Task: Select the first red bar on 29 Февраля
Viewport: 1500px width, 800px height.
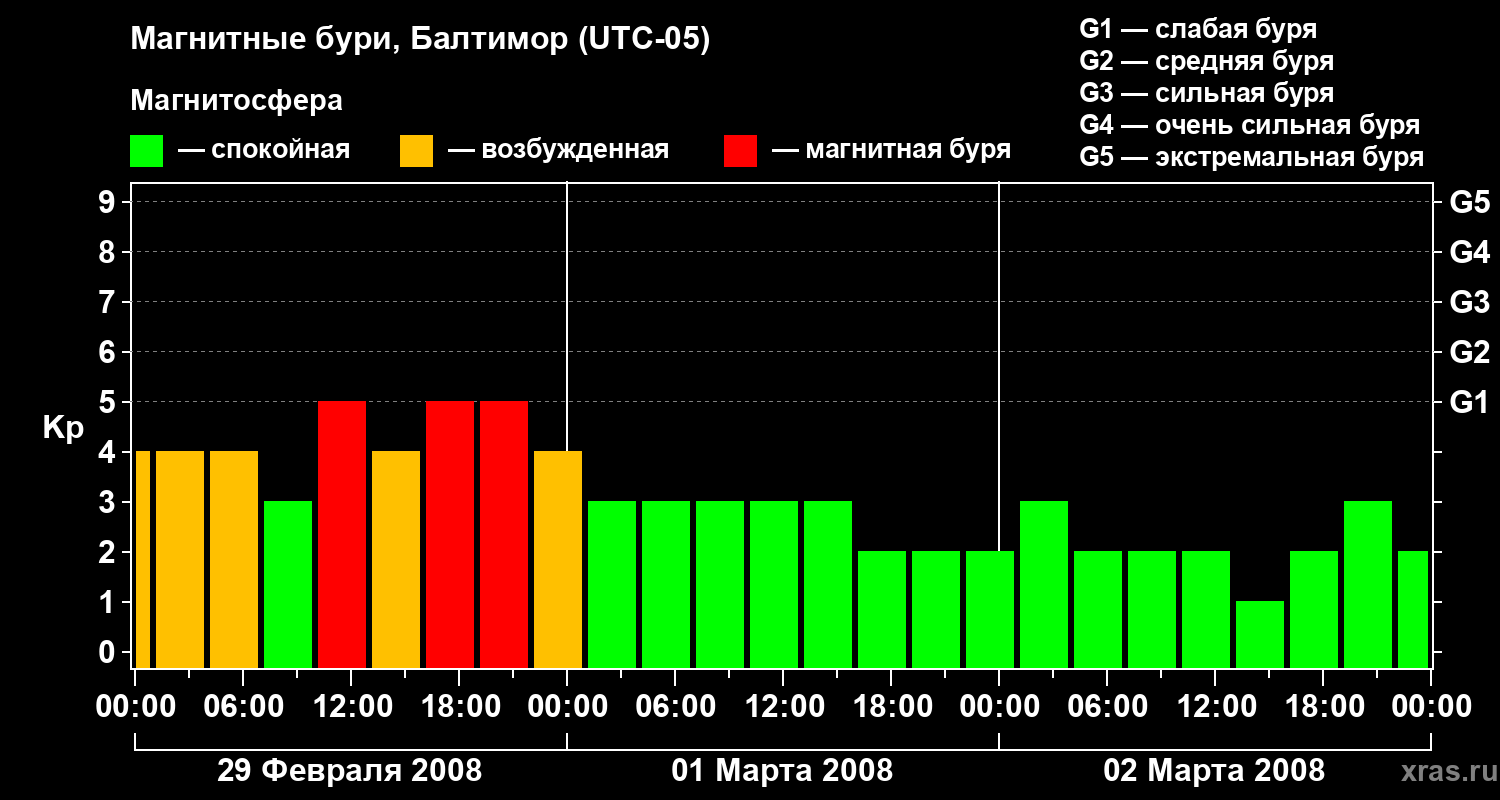Action: click(342, 534)
